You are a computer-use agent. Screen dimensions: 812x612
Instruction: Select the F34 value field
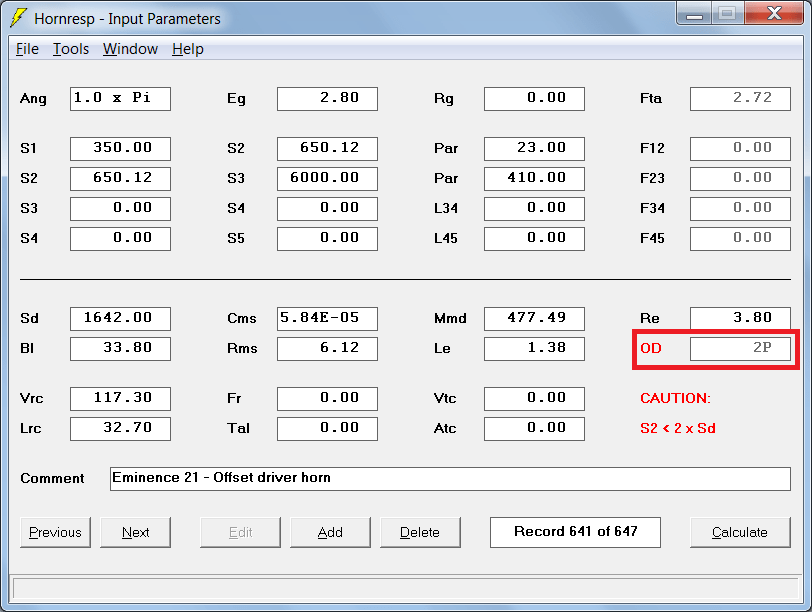740,209
